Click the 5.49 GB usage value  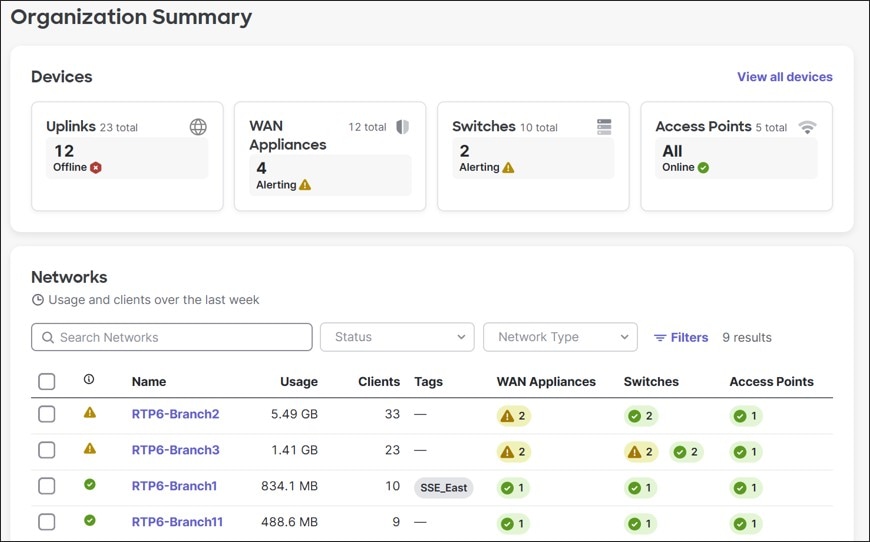click(294, 414)
